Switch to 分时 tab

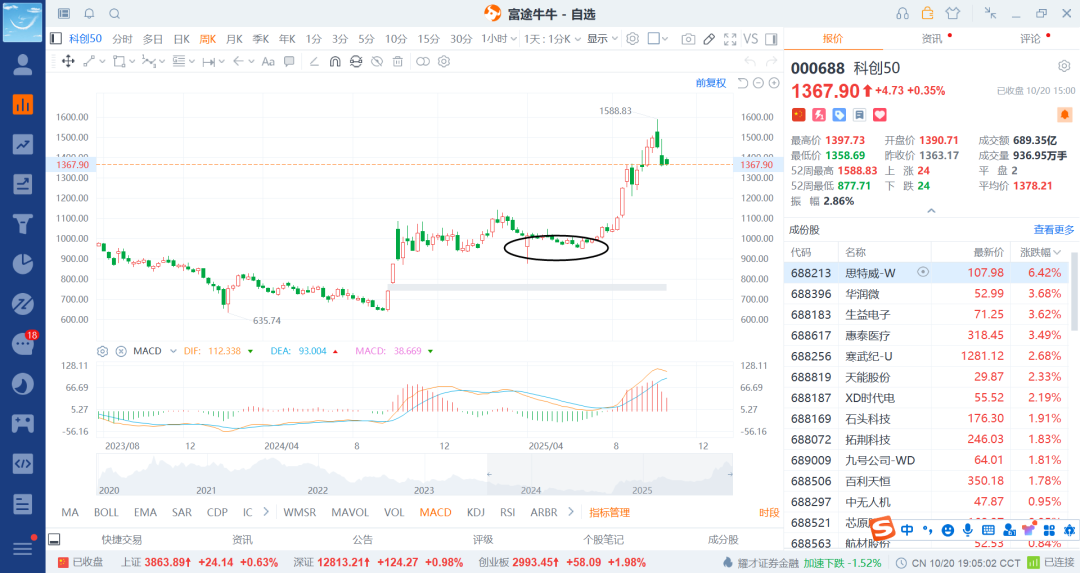click(122, 39)
